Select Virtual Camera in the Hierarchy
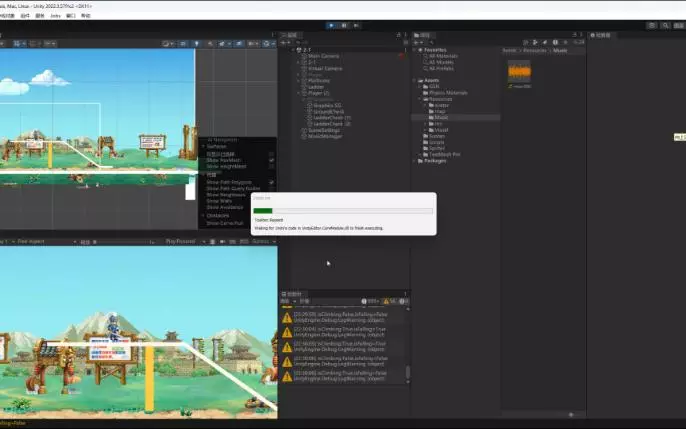Viewport: 686px width, 429px height. (x=325, y=69)
